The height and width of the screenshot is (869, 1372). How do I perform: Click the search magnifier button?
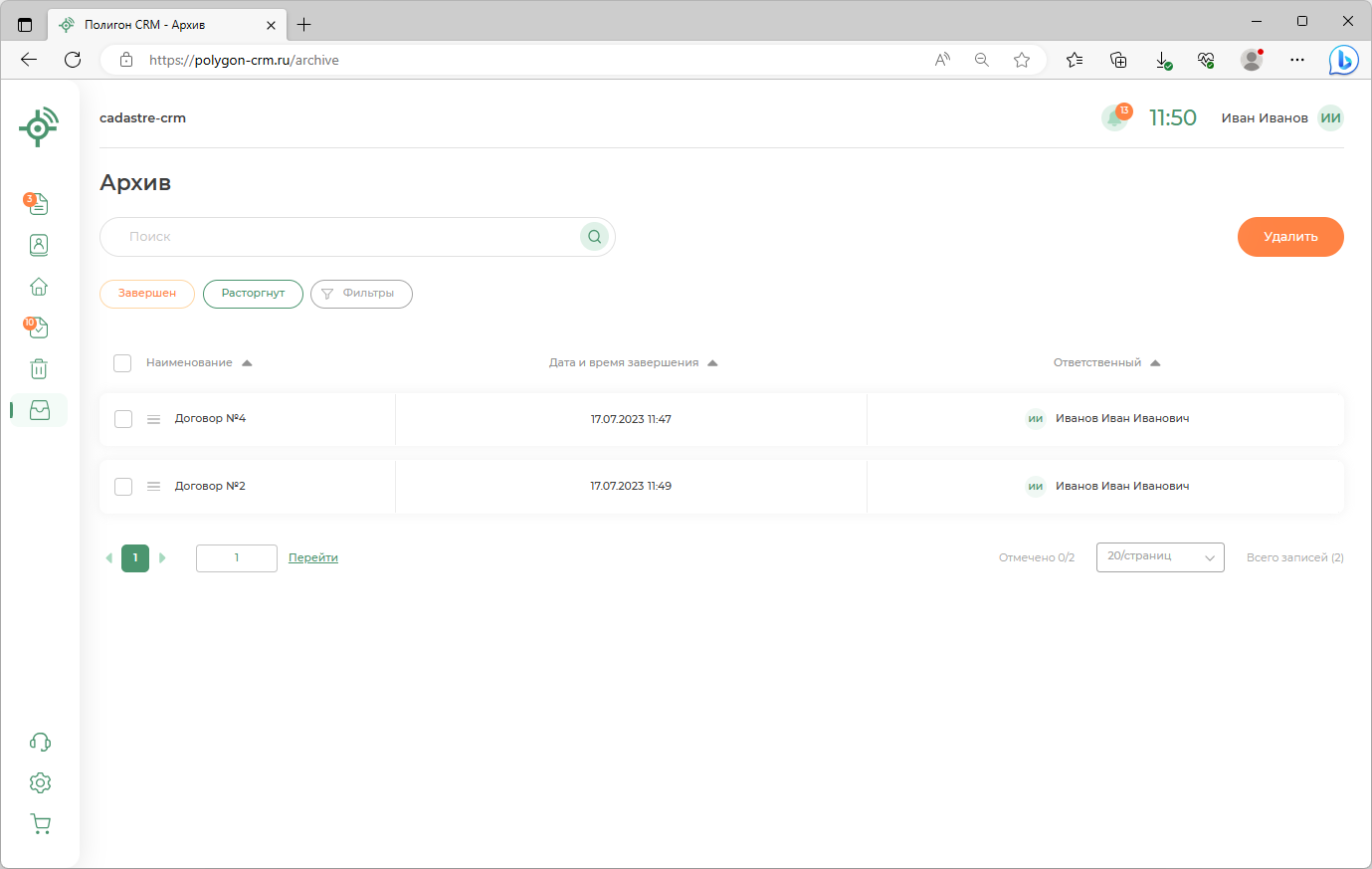(594, 237)
